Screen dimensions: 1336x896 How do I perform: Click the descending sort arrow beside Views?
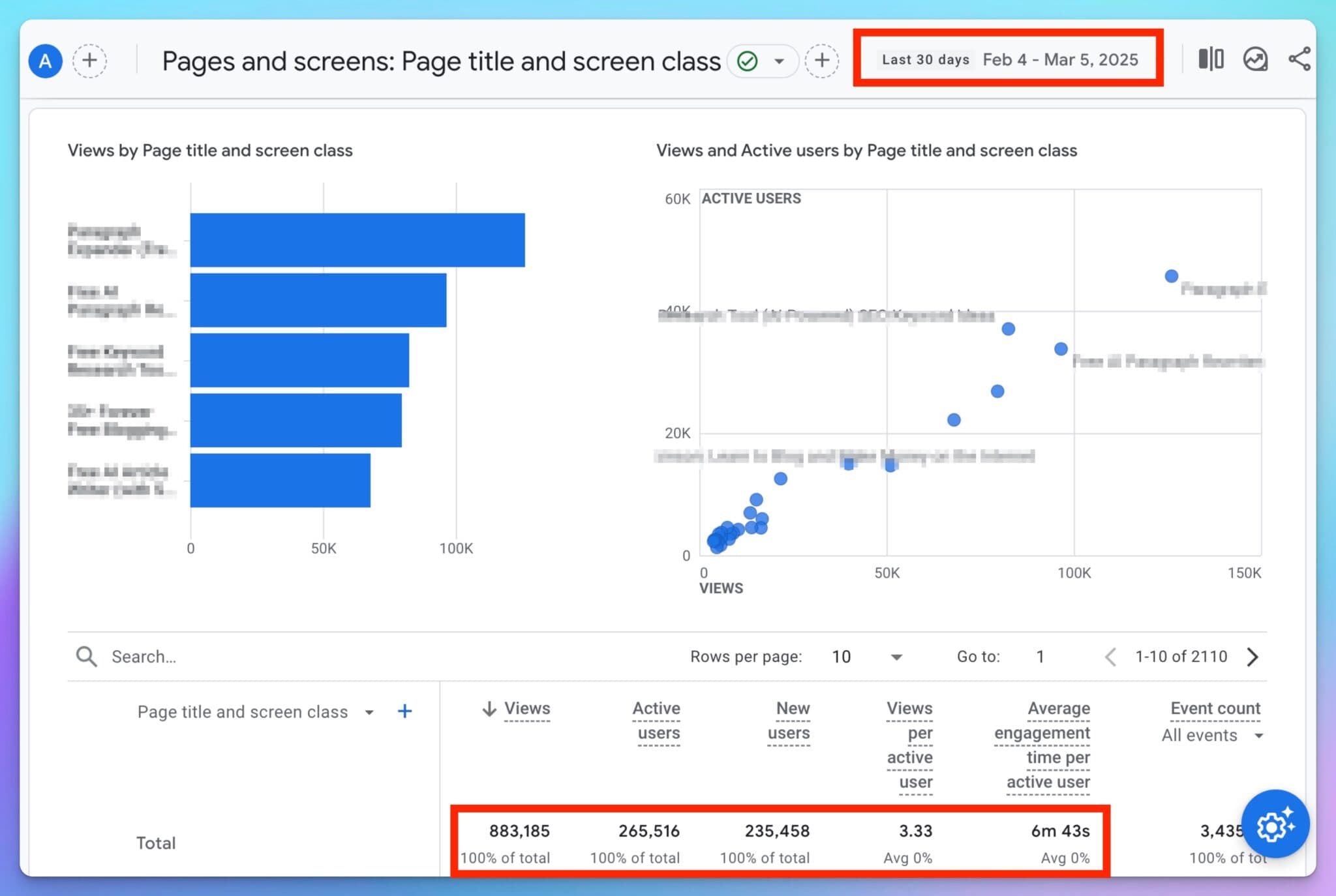489,709
